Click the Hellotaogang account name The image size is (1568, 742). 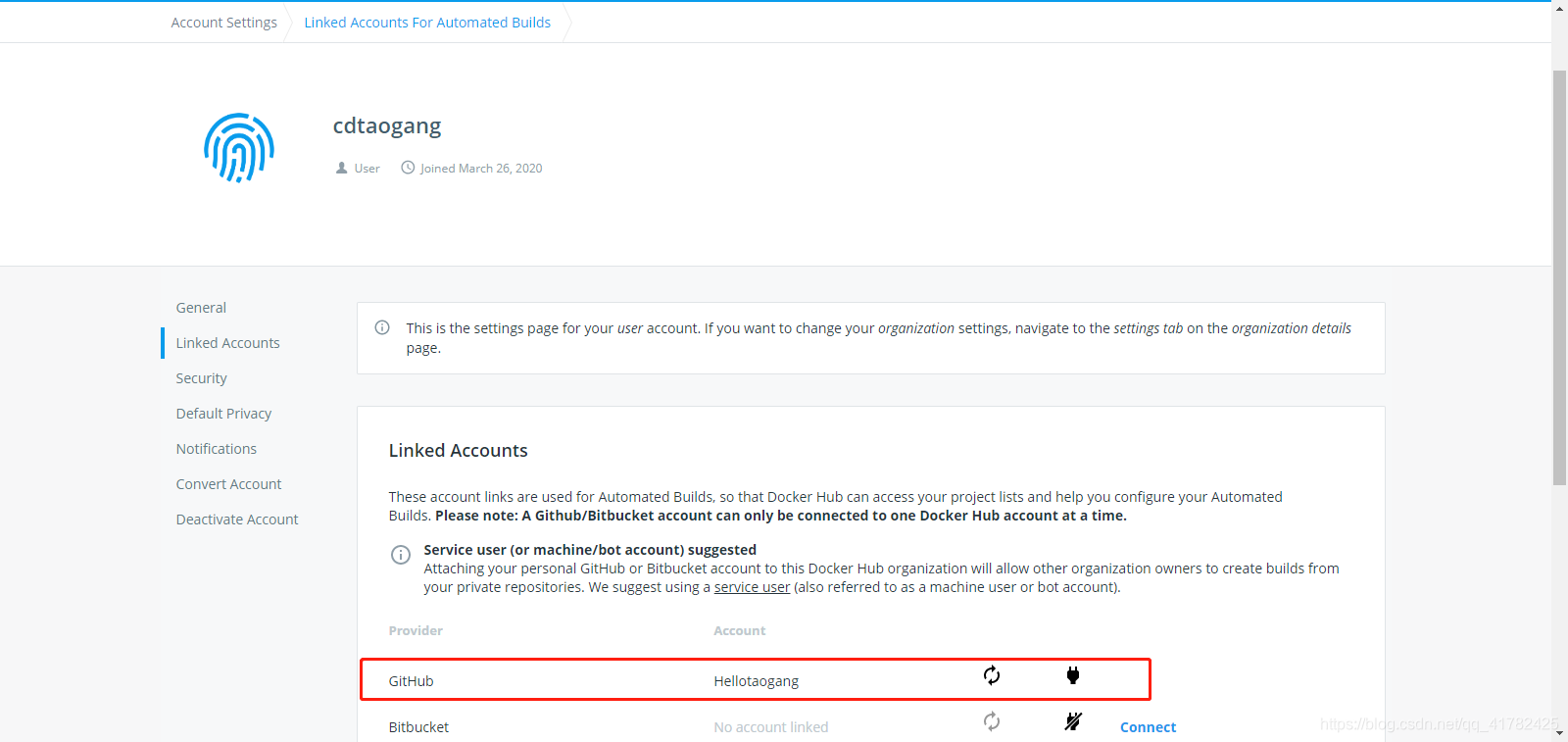point(757,681)
